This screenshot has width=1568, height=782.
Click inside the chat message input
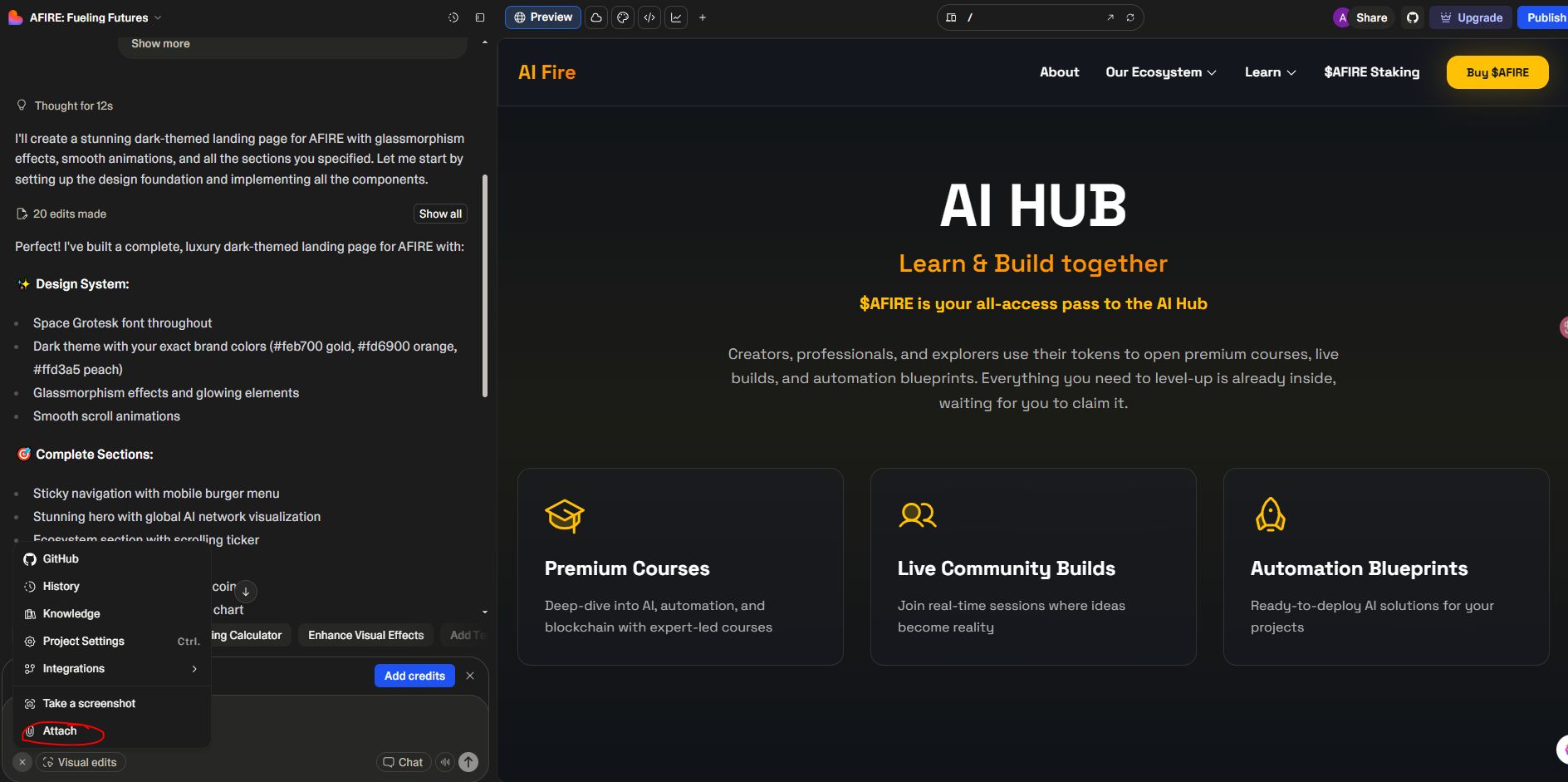(349, 721)
